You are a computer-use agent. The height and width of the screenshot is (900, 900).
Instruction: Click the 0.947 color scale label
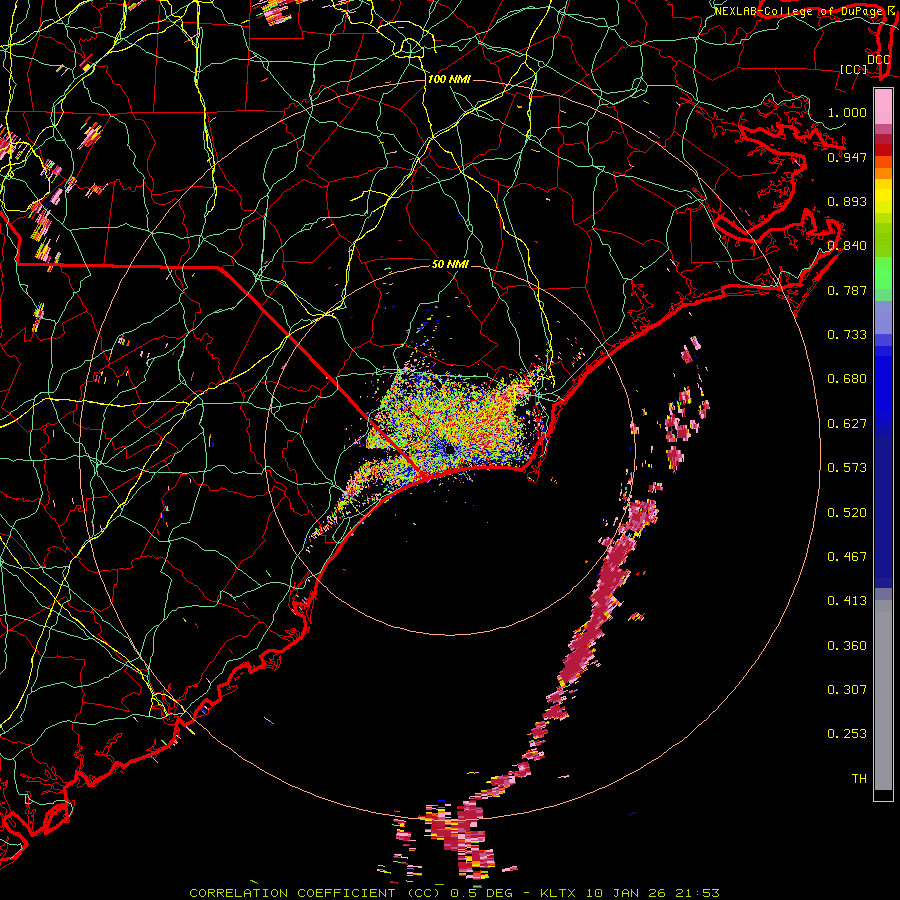[847, 157]
